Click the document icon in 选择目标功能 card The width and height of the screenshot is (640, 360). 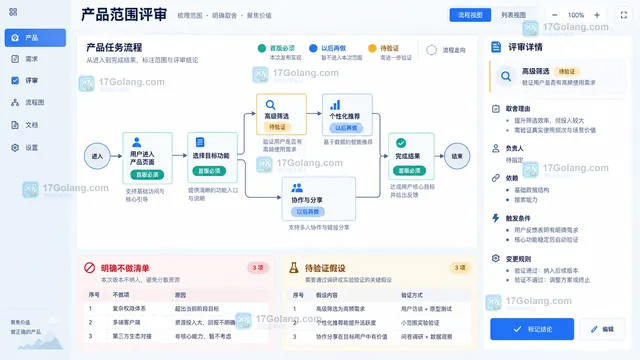[x=200, y=142]
